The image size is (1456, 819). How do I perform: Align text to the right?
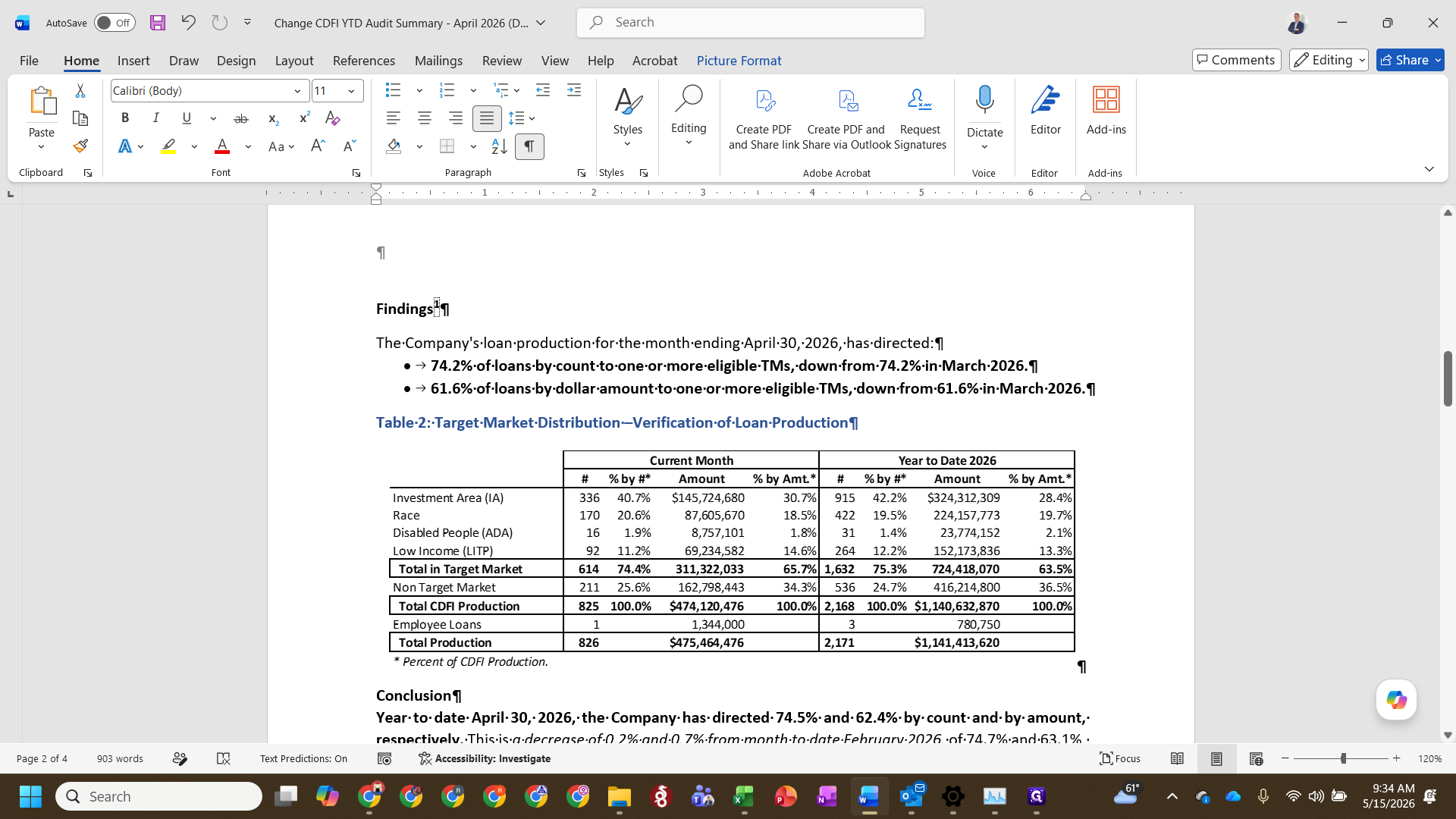point(455,118)
